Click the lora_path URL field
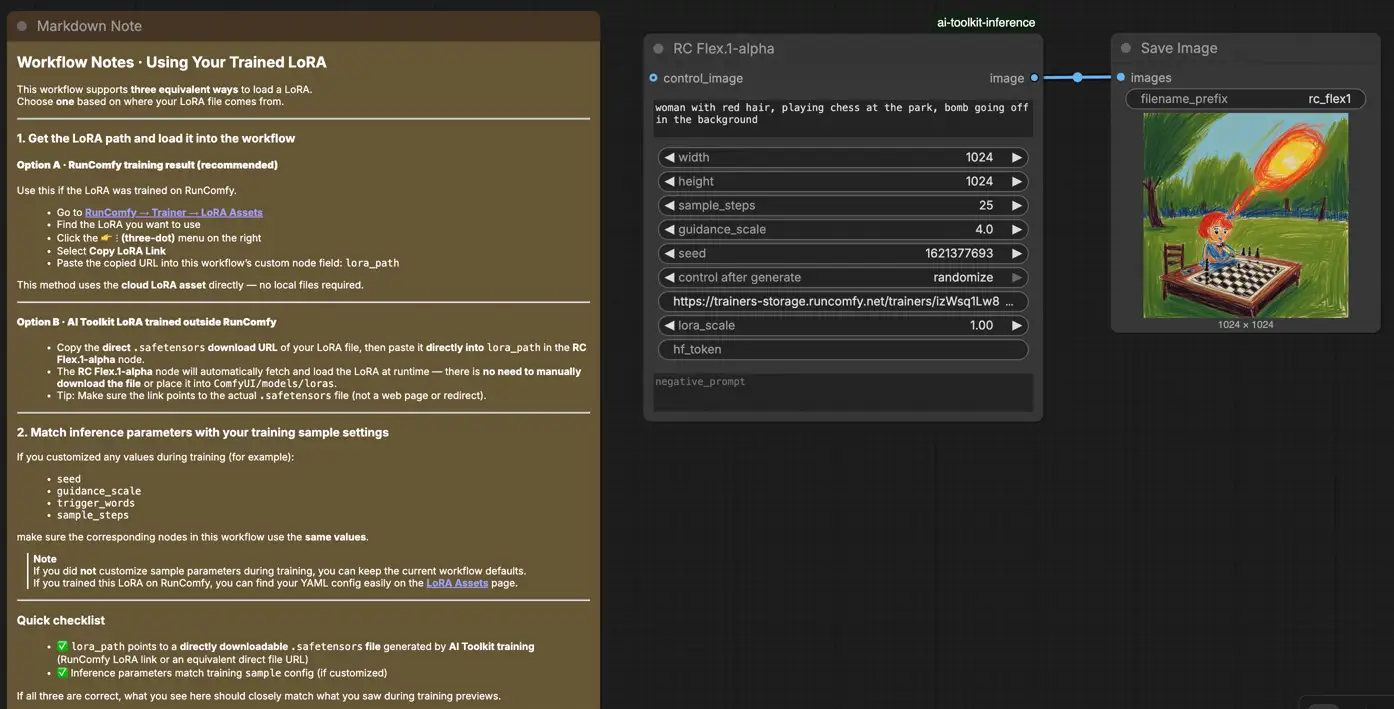This screenshot has width=1394, height=709. coord(843,301)
